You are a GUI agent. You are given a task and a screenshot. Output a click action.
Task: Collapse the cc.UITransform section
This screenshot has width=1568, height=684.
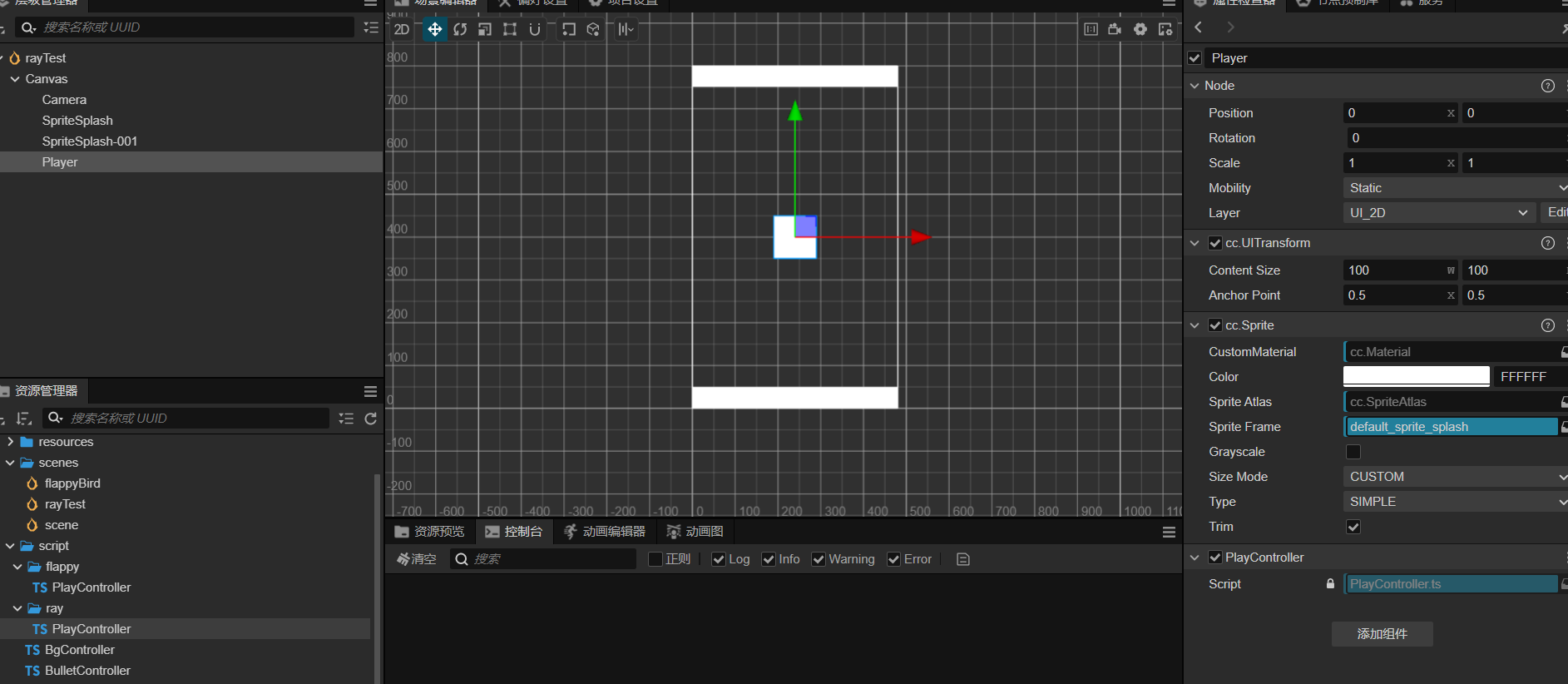coord(1195,243)
